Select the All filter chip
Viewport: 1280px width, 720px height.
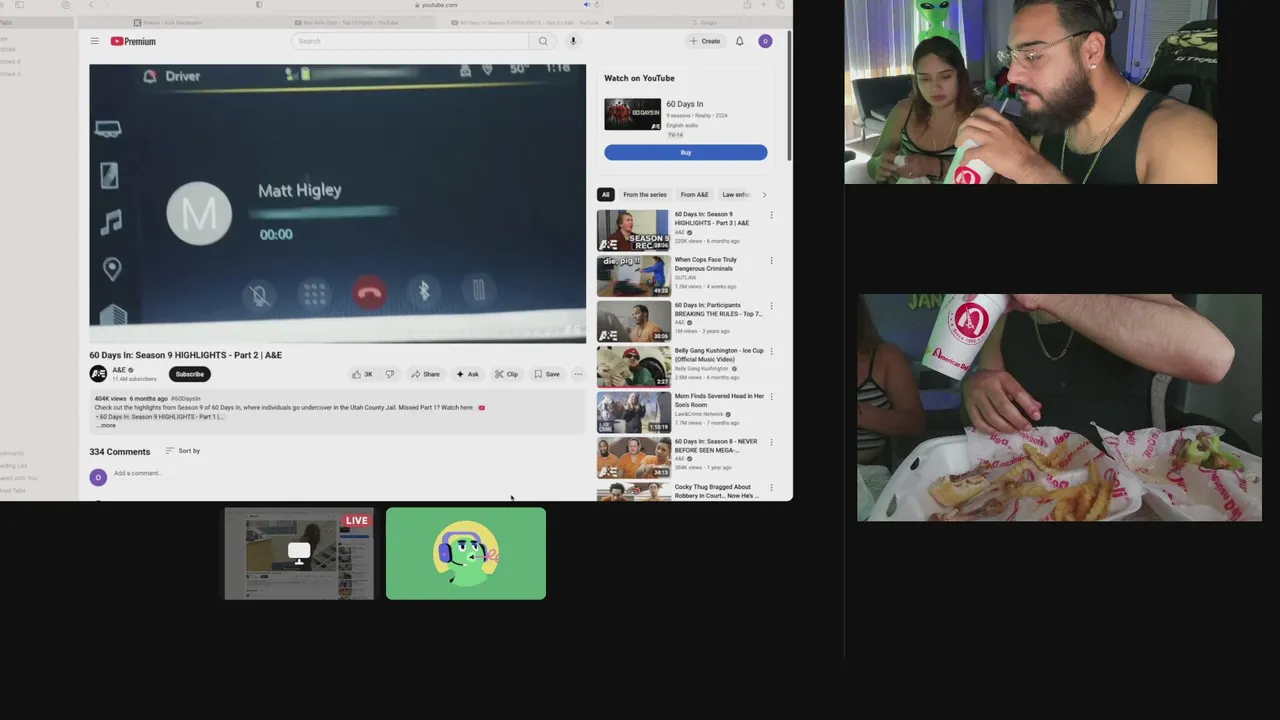tap(605, 195)
